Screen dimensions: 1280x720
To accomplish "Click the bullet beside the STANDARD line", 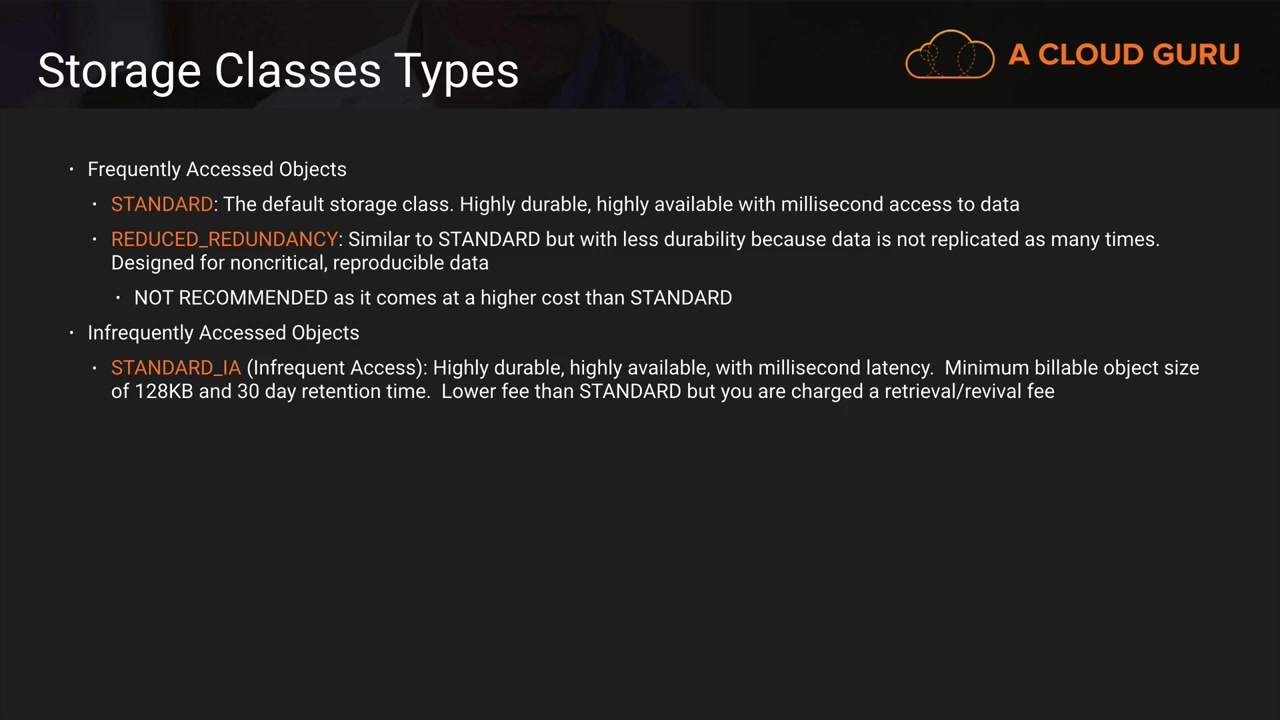I will click(95, 204).
